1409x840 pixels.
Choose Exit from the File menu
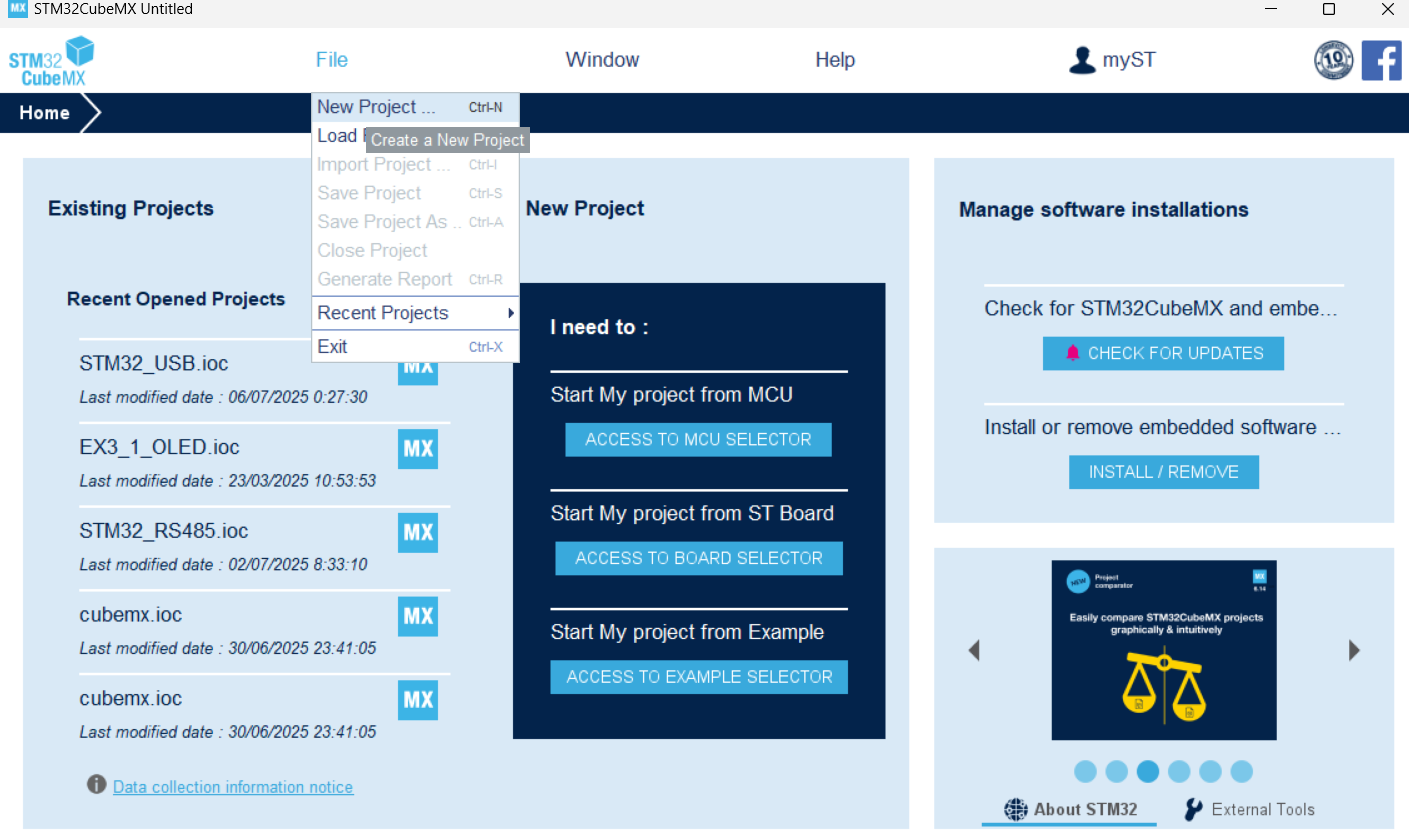(x=416, y=347)
